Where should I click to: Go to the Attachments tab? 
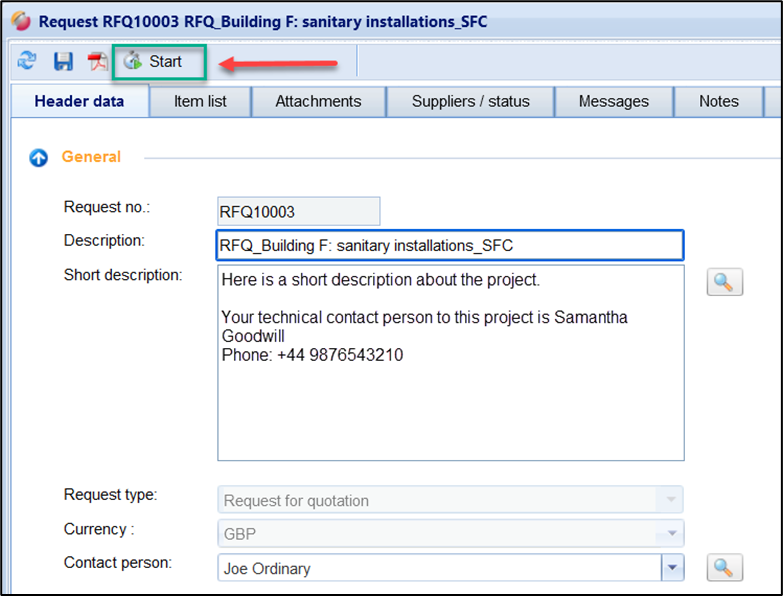(318, 101)
